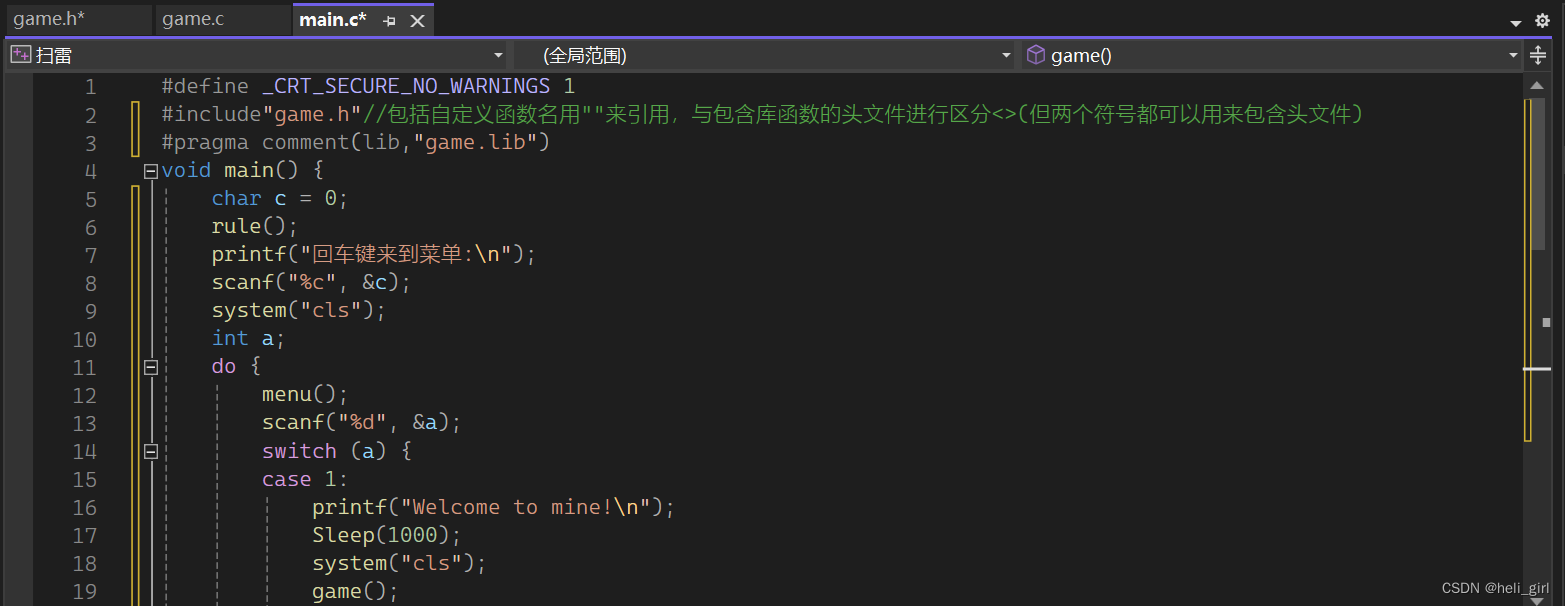This screenshot has width=1565, height=606.
Task: Click the int a; declaration
Action: pyautogui.click(x=249, y=339)
